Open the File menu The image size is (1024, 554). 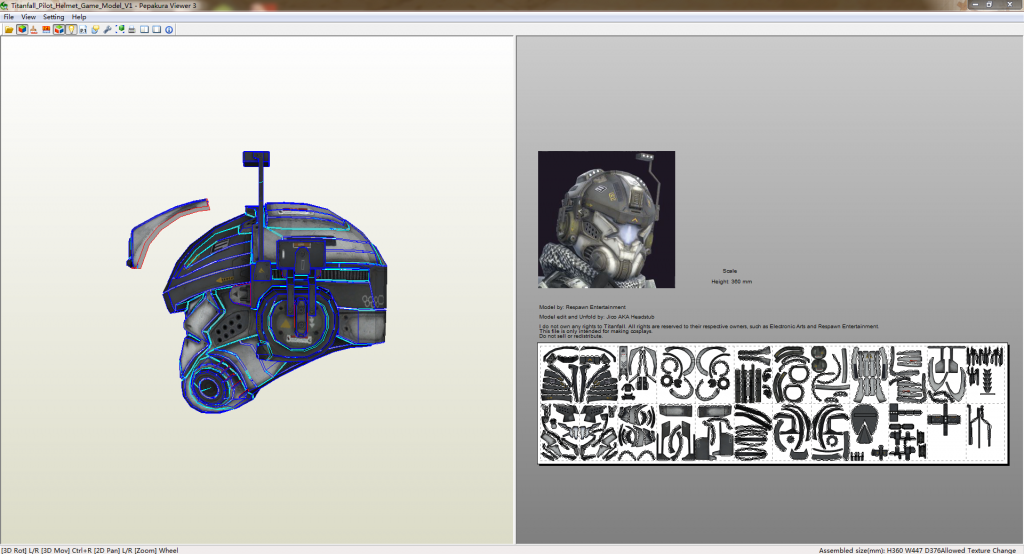8,17
